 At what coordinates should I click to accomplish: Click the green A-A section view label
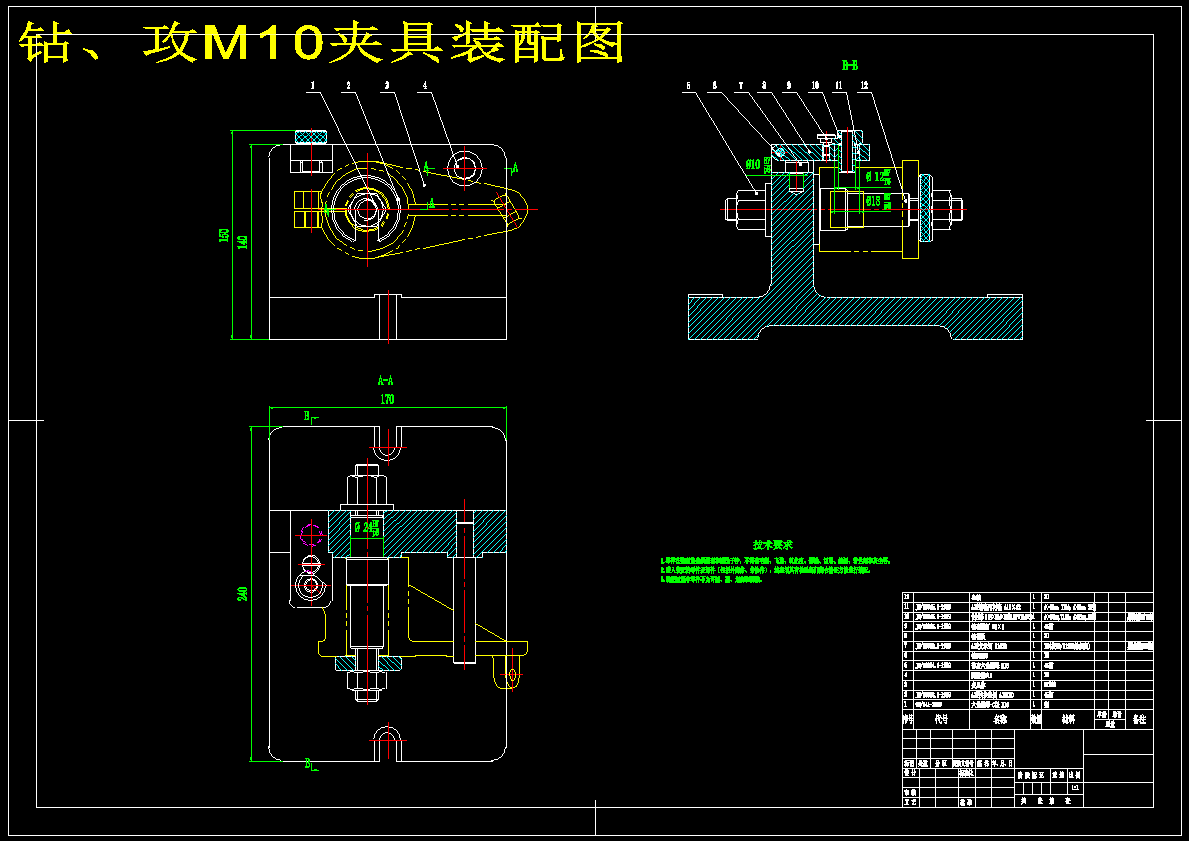pos(385,380)
